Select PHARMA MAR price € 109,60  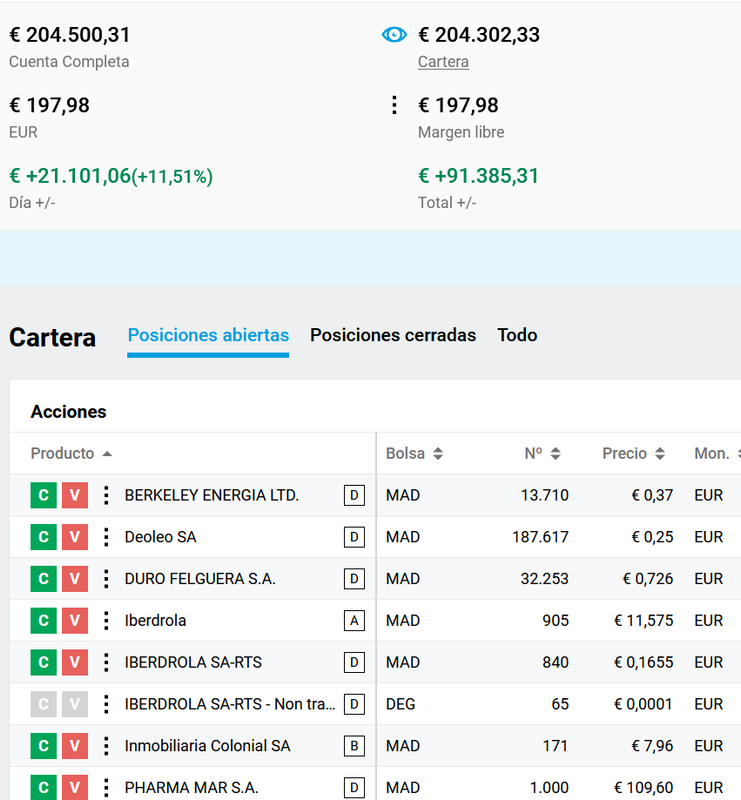coord(644,788)
